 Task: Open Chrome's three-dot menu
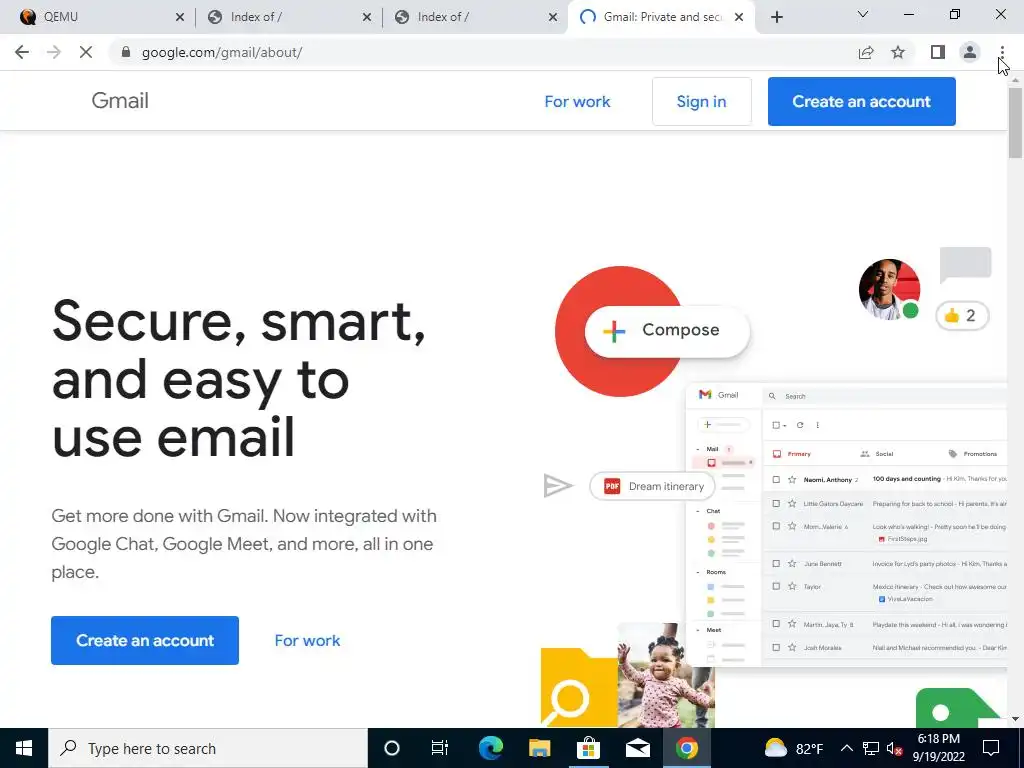click(1002, 52)
